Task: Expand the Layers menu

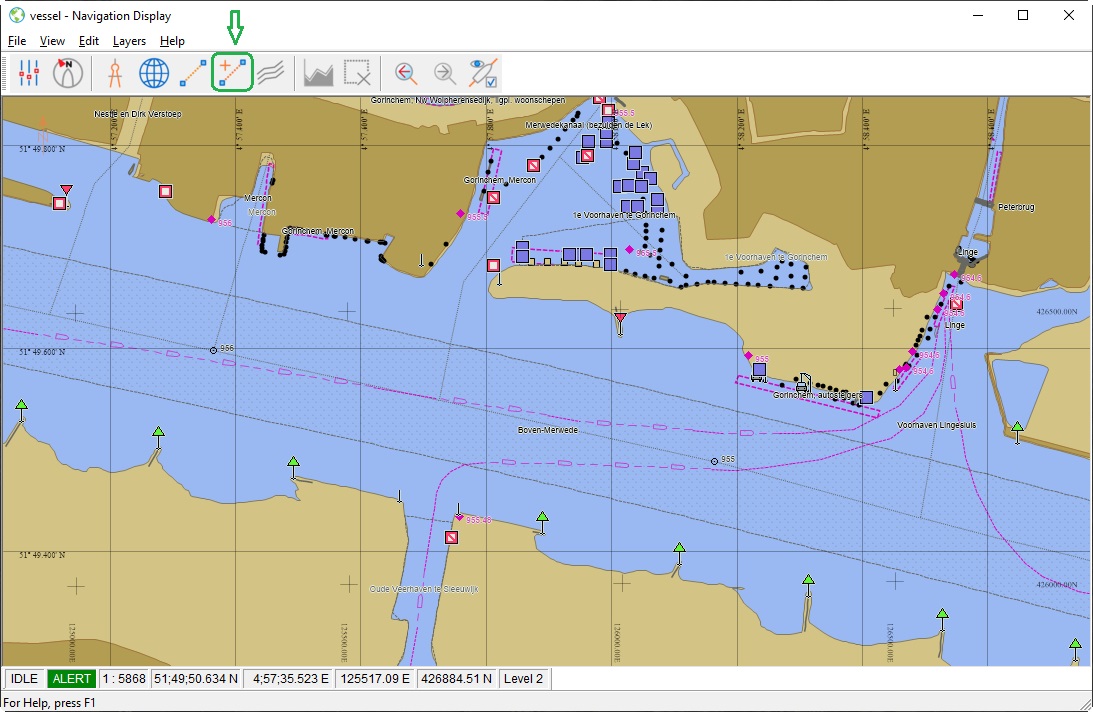Action: point(129,41)
